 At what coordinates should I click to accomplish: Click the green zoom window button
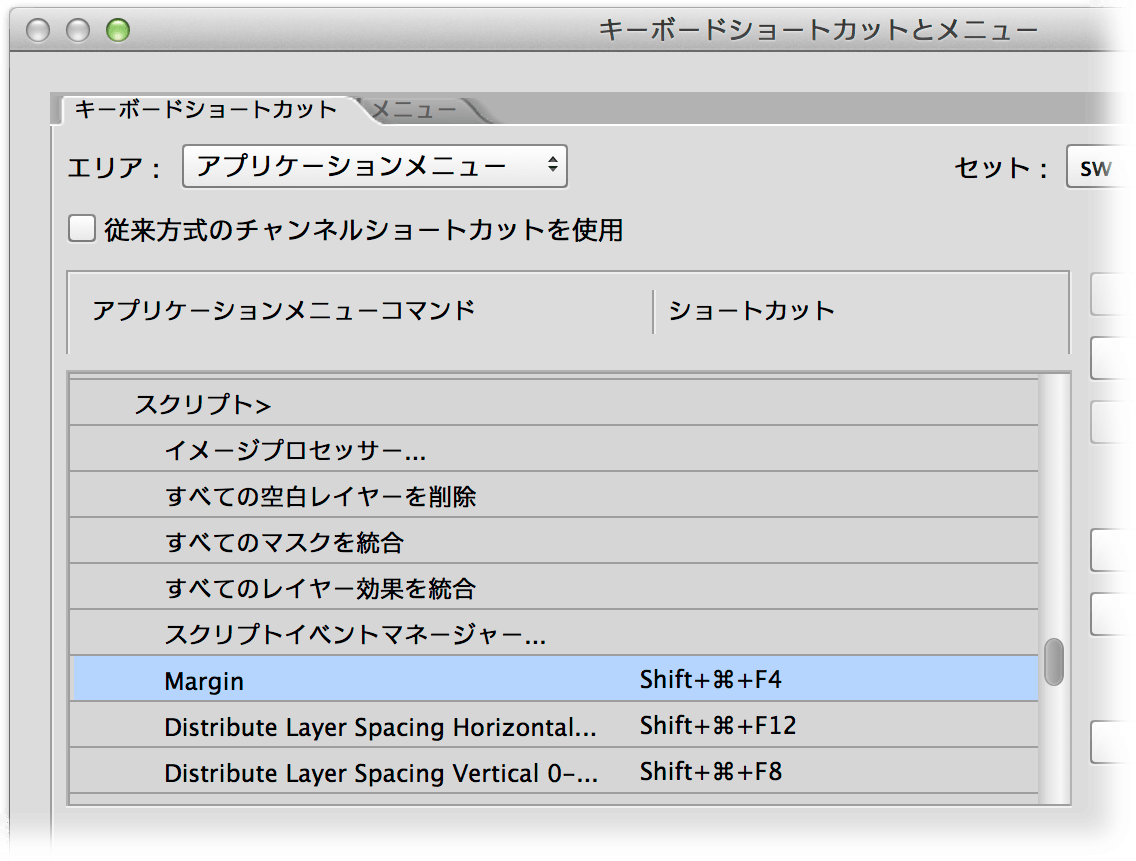tap(117, 30)
